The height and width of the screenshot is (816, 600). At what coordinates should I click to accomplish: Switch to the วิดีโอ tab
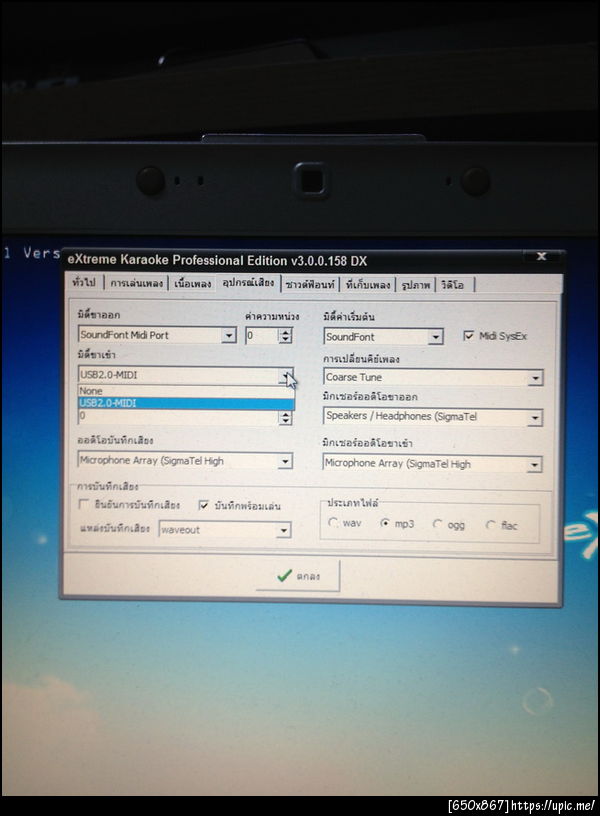454,285
